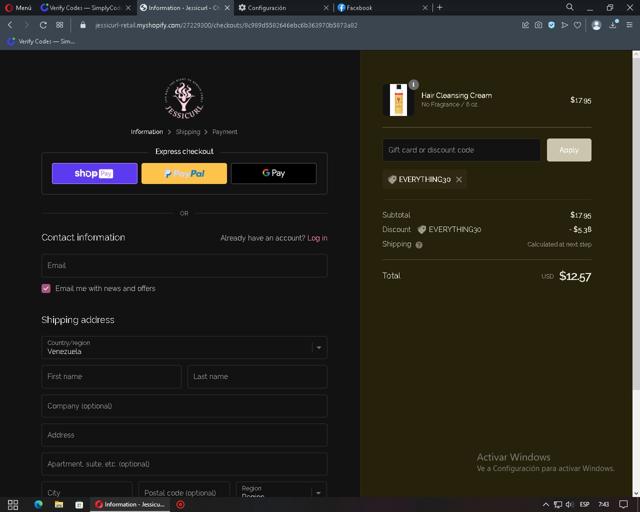Image resolution: width=640 pixels, height=512 pixels.
Task: Search tabs with magnifier icon
Action: click(x=570, y=7)
